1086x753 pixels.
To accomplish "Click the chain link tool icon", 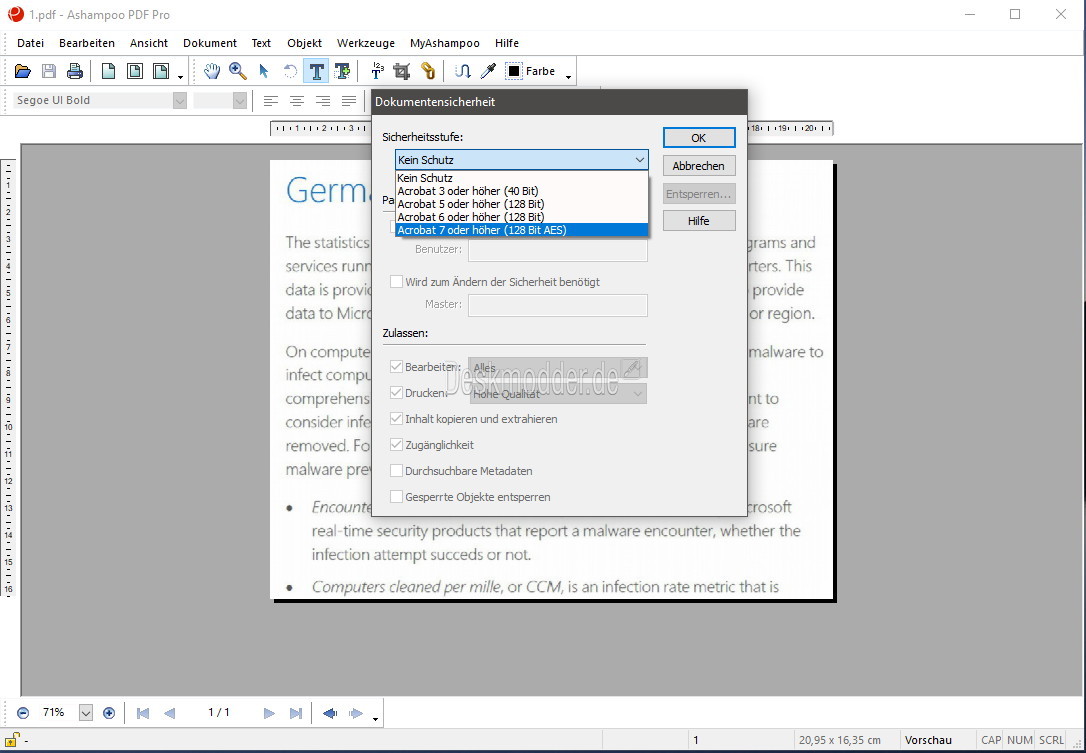I will (x=428, y=71).
